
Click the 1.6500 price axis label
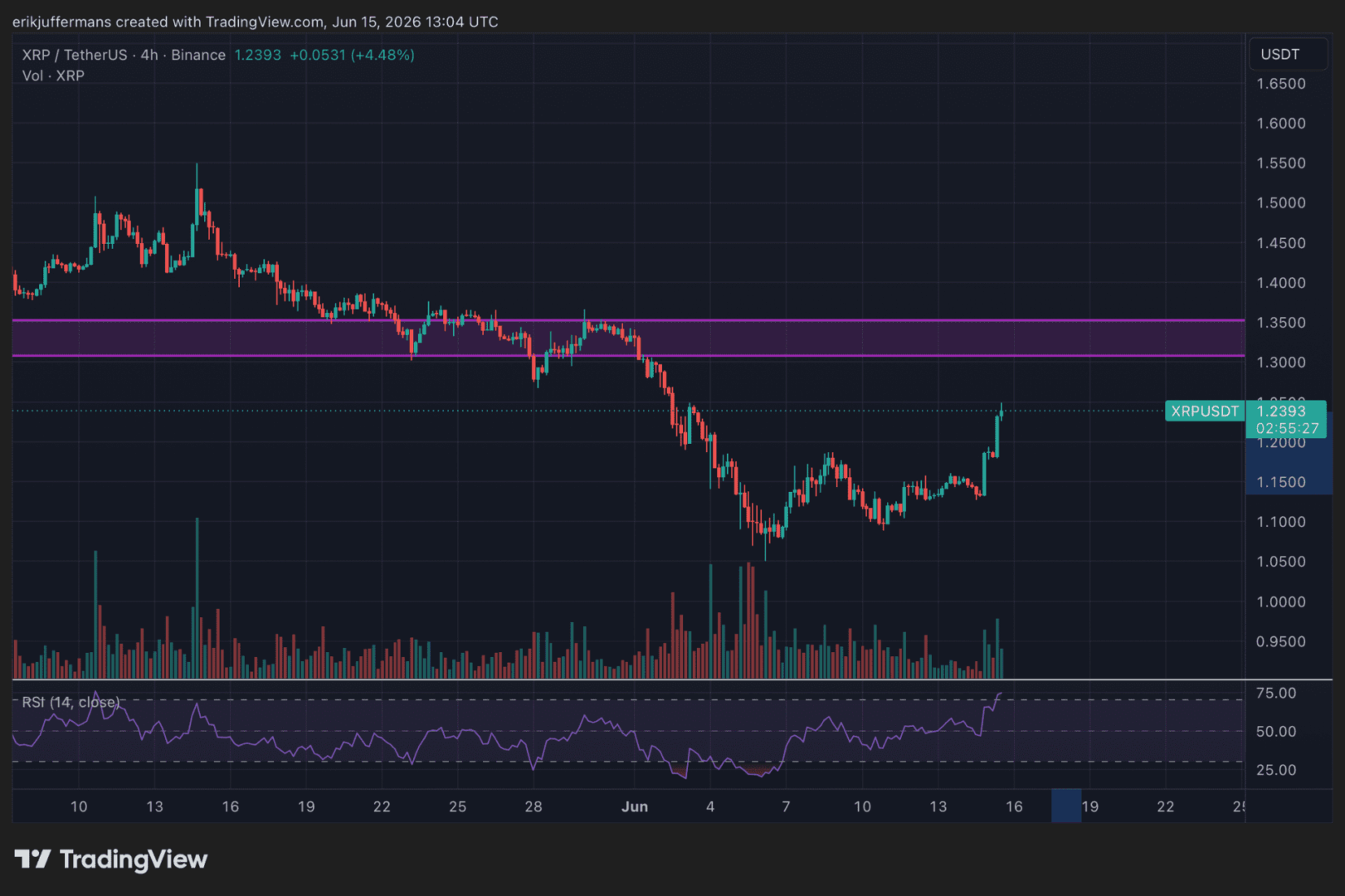(x=1281, y=84)
